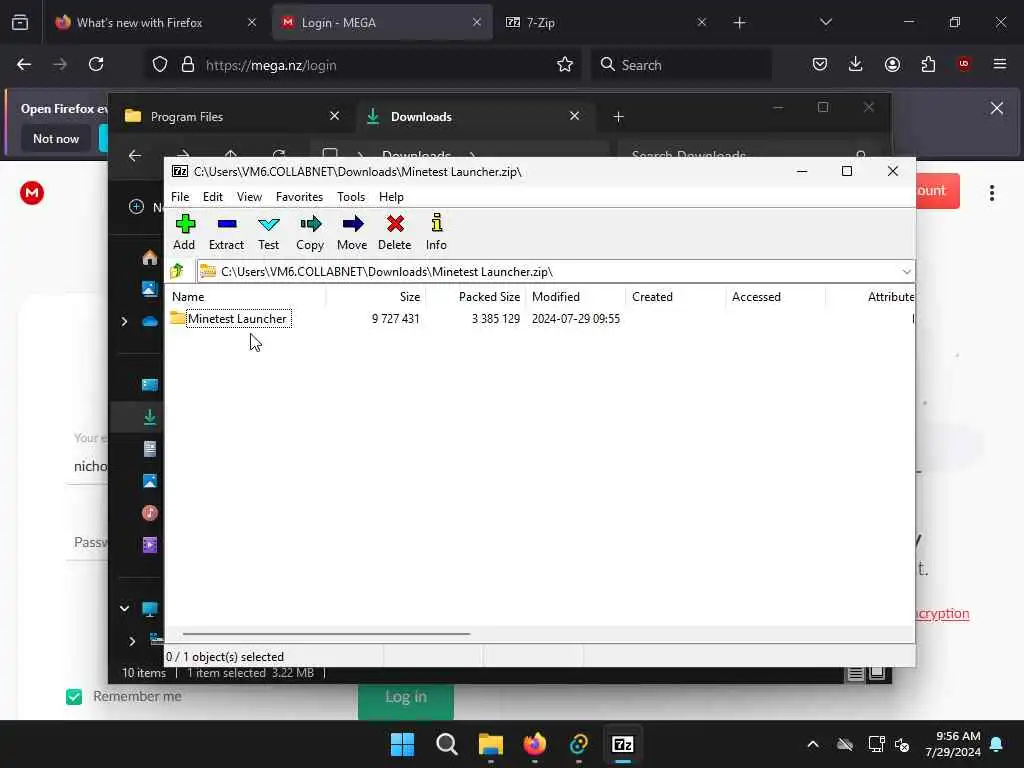Open the Firefox Extensions icon
The image size is (1024, 768).
tap(928, 64)
